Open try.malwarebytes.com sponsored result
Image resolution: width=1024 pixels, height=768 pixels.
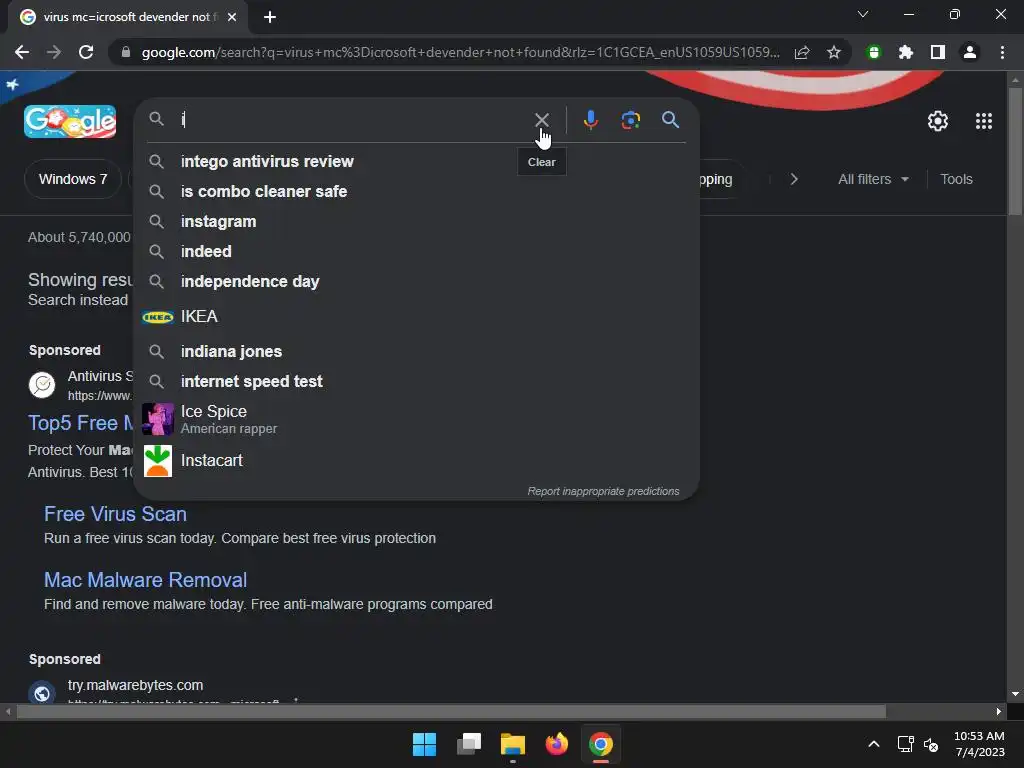[135, 685]
